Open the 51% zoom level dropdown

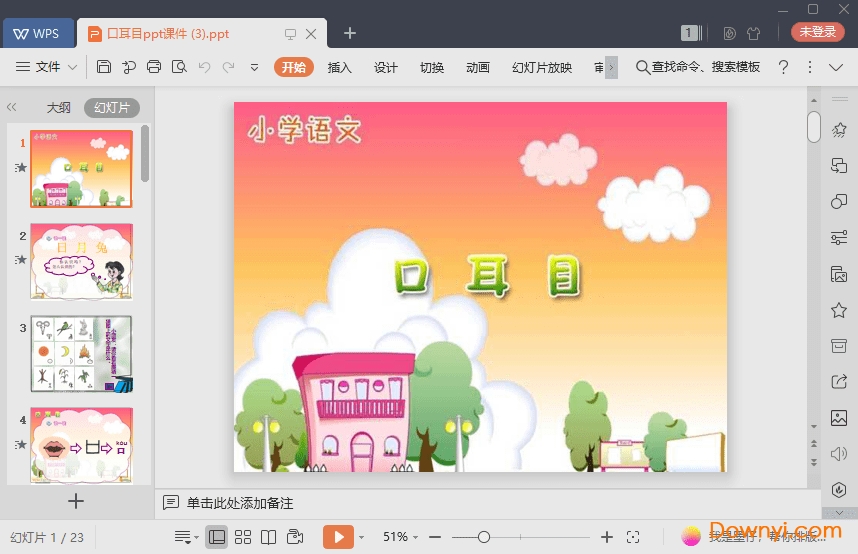(416, 537)
